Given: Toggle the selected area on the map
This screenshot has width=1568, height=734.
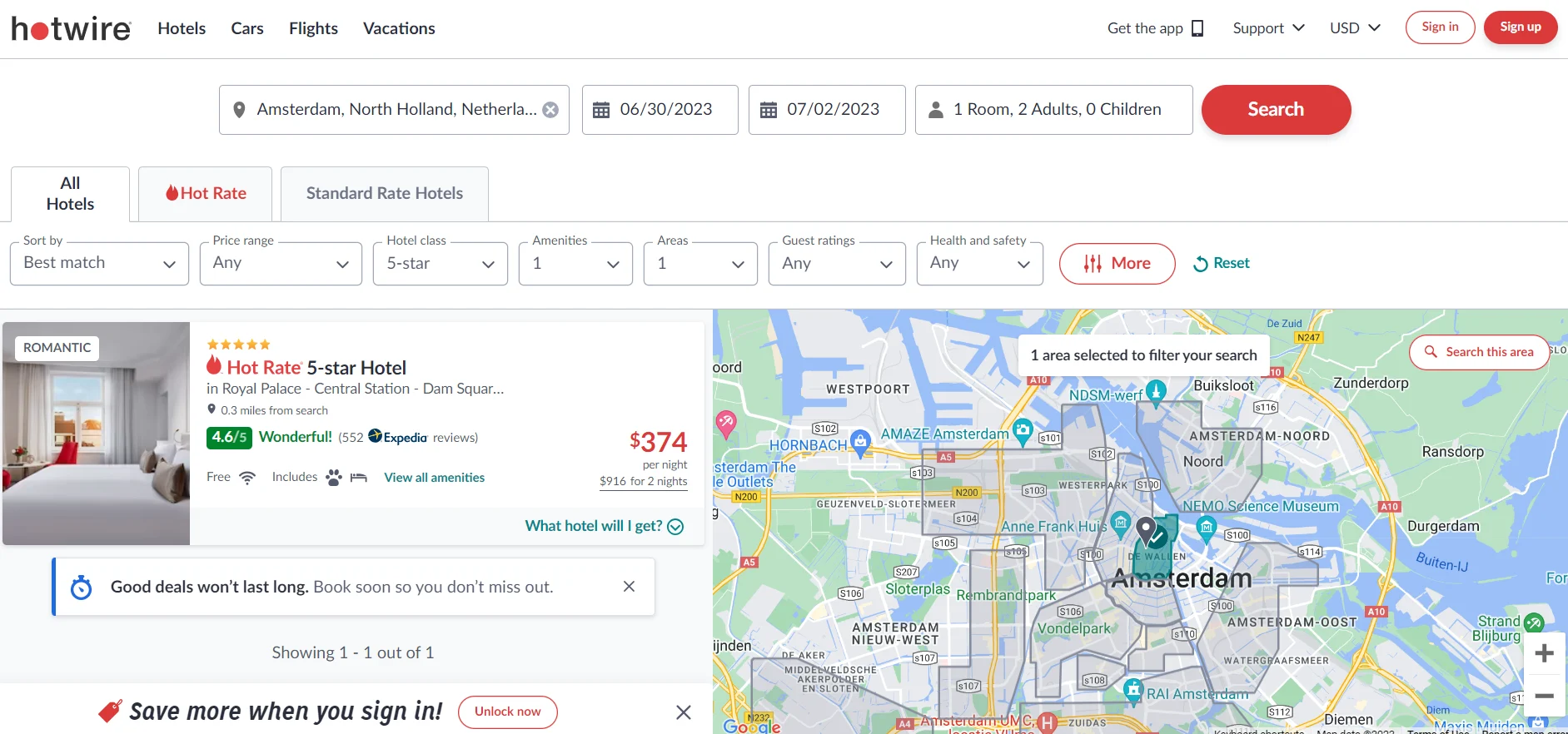Looking at the screenshot, I should 1158,537.
